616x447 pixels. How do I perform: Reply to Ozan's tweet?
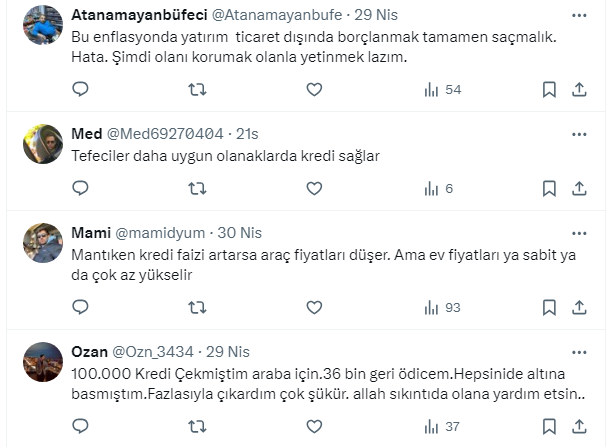pyautogui.click(x=81, y=426)
